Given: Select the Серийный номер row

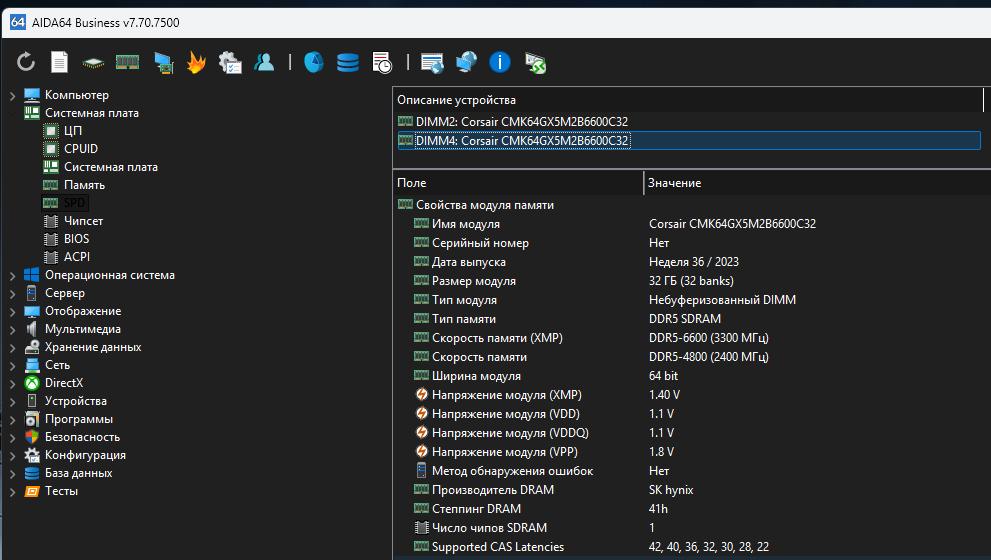Looking at the screenshot, I should (x=692, y=243).
